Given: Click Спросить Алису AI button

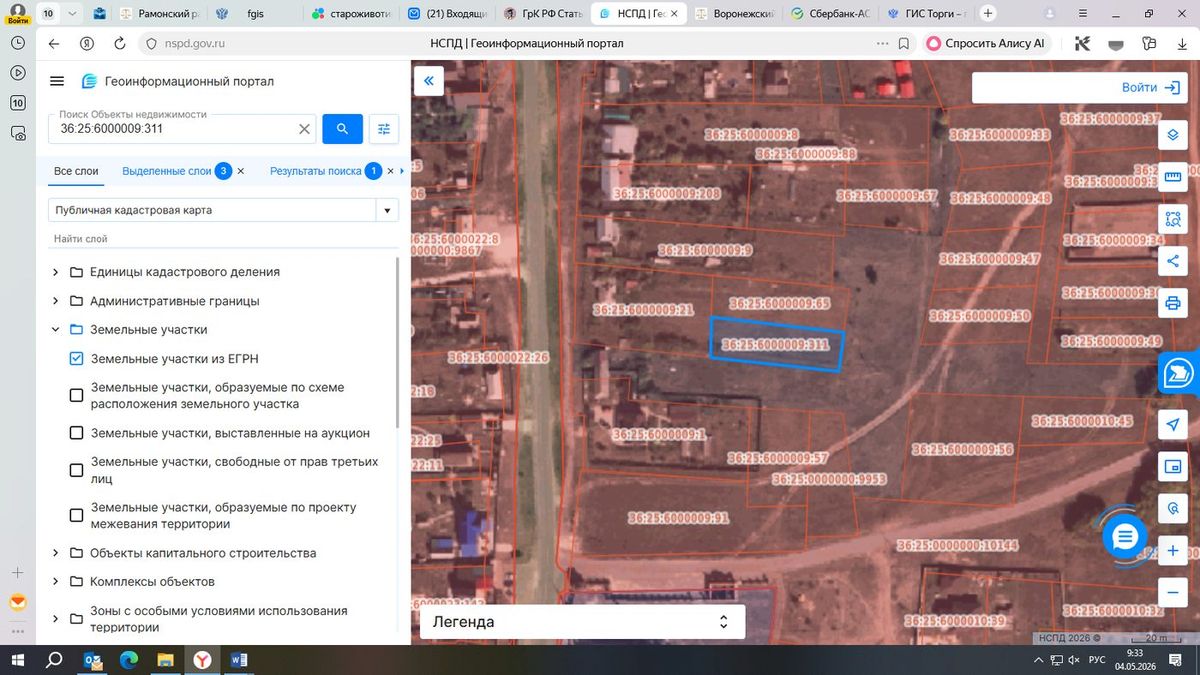Looking at the screenshot, I should 986,44.
